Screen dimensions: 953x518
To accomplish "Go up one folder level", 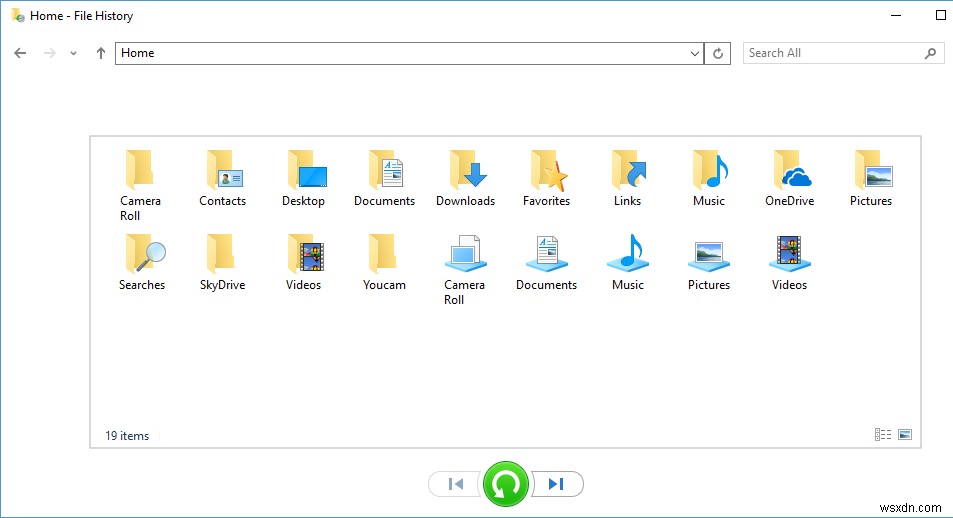I will coord(101,54).
